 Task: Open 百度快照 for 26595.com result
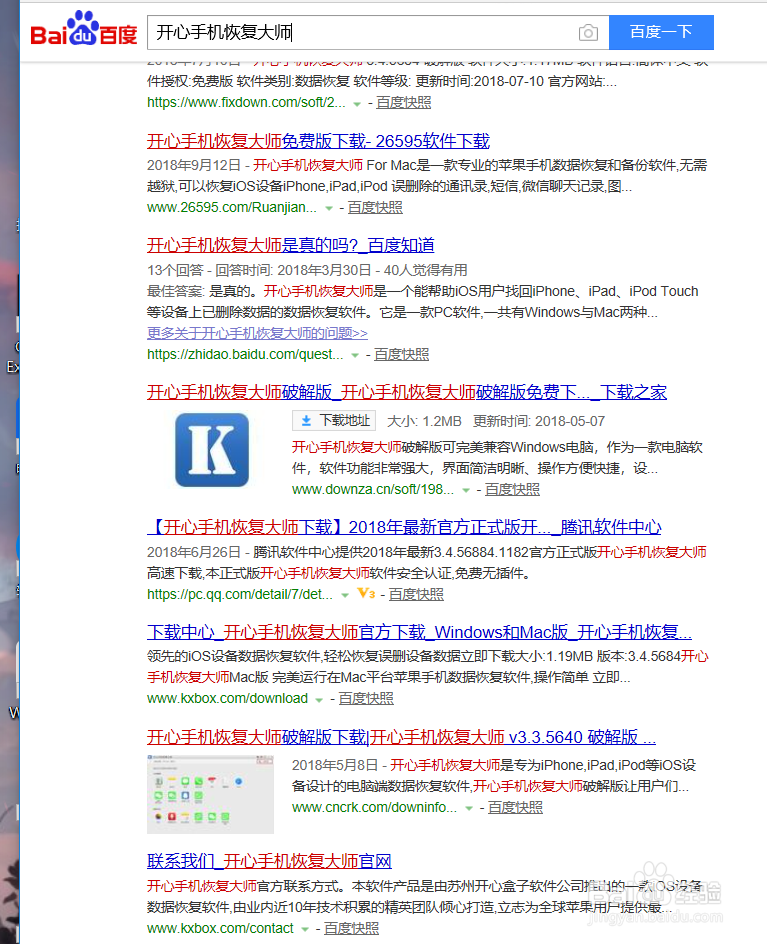click(x=375, y=208)
